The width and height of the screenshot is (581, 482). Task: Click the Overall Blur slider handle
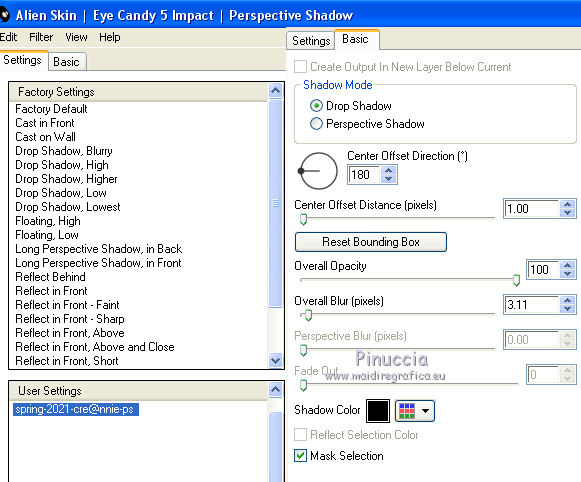click(x=308, y=315)
